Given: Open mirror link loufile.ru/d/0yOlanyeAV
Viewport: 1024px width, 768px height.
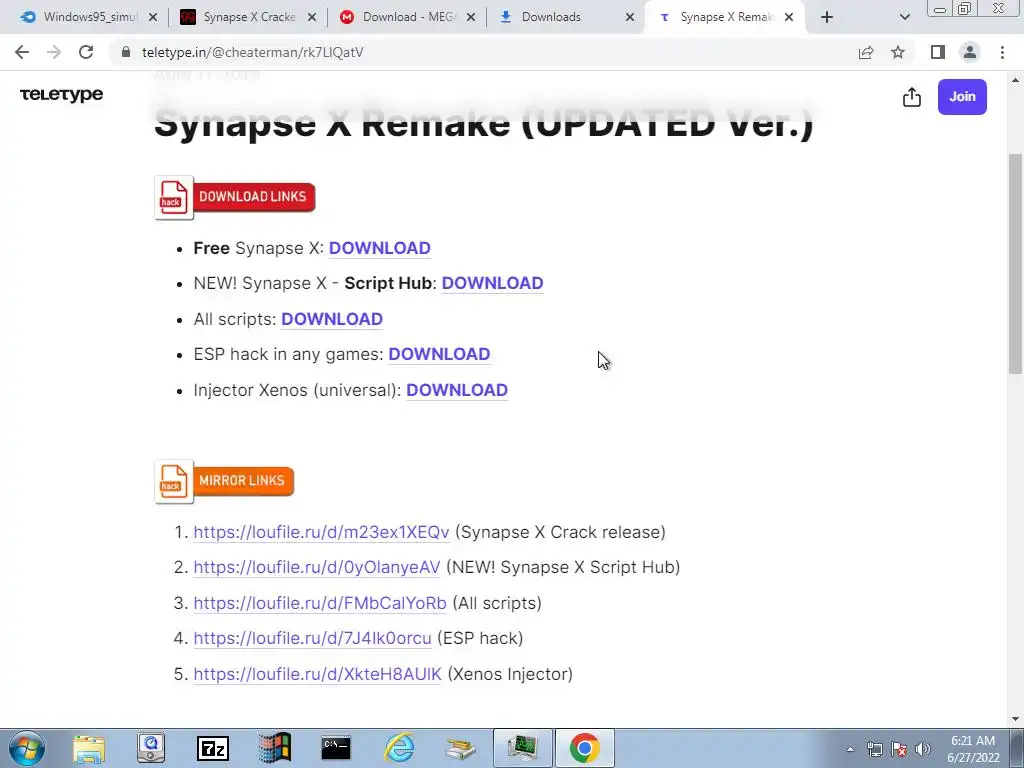Looking at the screenshot, I should click(317, 568).
